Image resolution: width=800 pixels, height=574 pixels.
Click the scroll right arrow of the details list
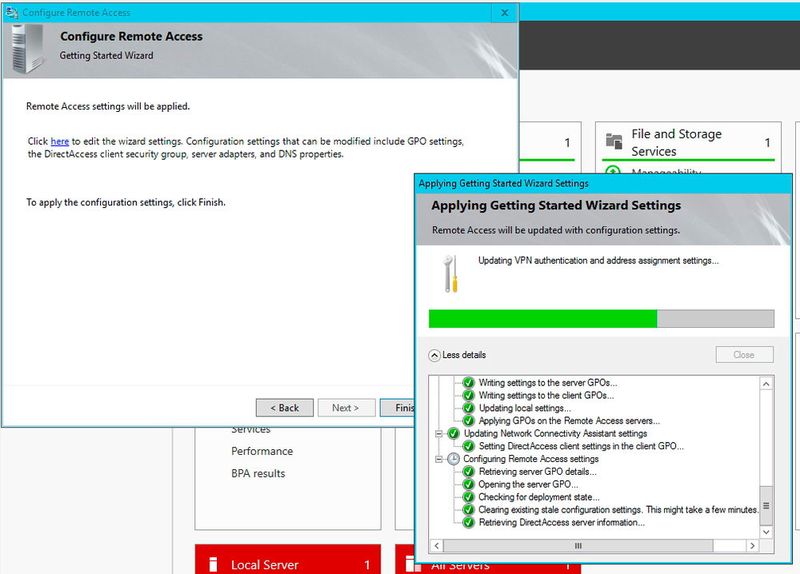coord(753,545)
